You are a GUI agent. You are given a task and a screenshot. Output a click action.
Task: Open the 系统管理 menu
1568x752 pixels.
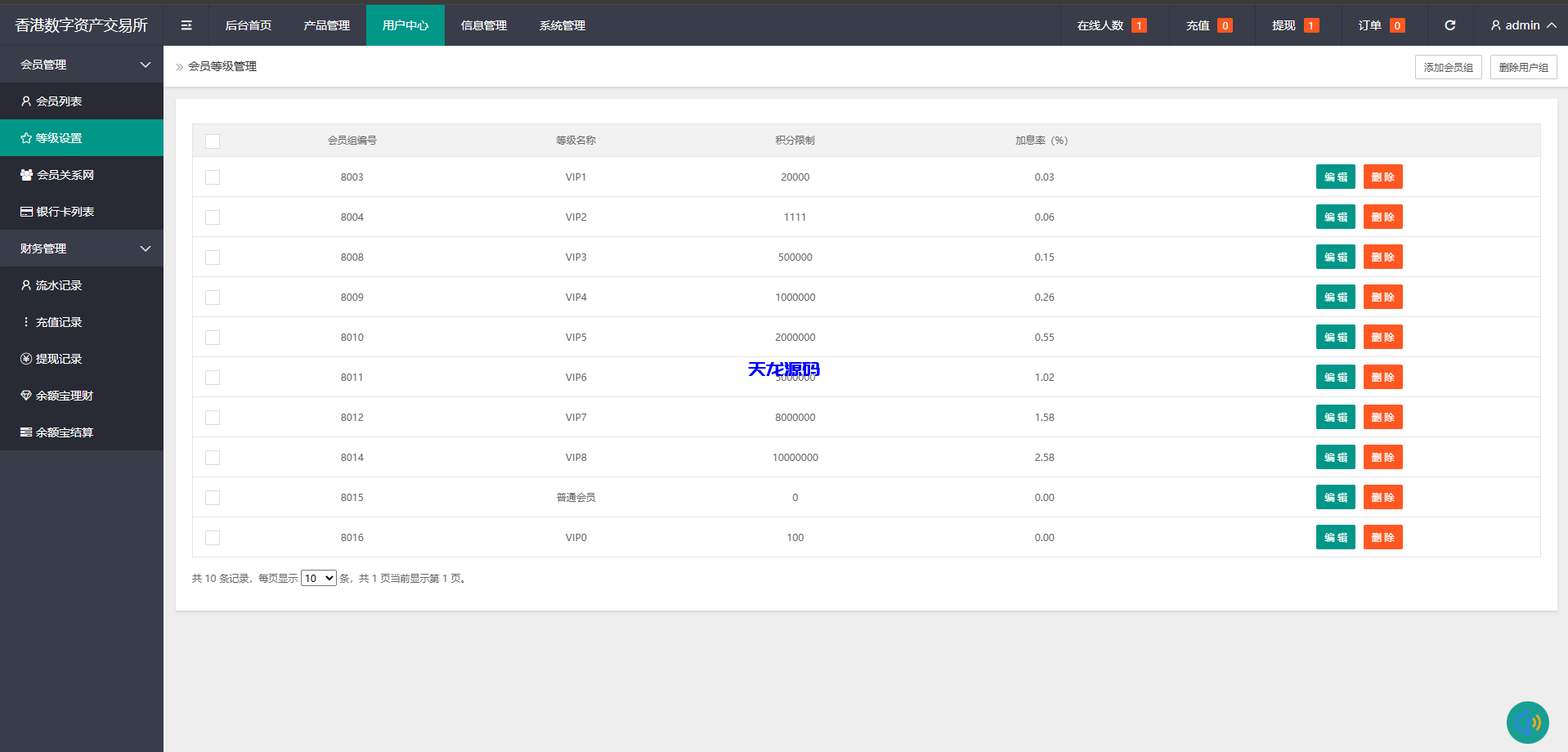point(562,25)
